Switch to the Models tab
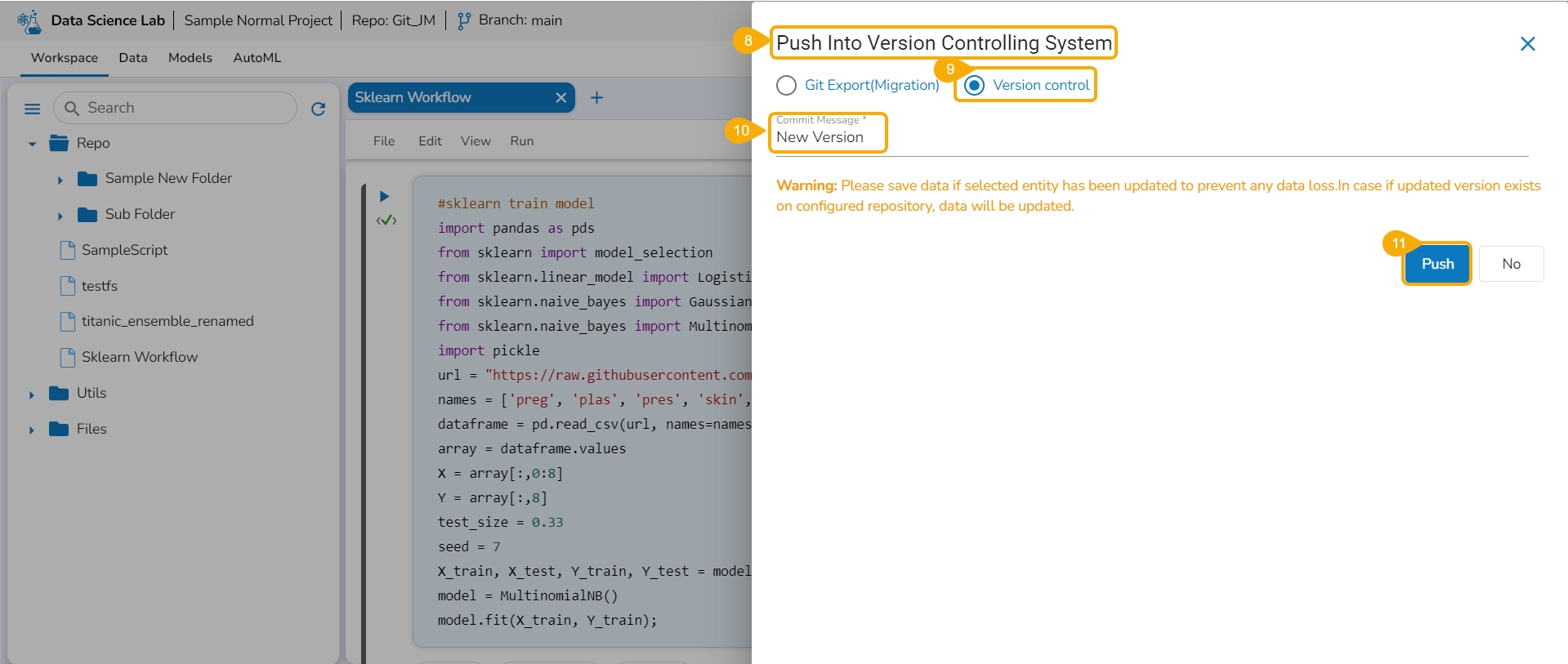This screenshot has width=1568, height=664. [x=190, y=58]
